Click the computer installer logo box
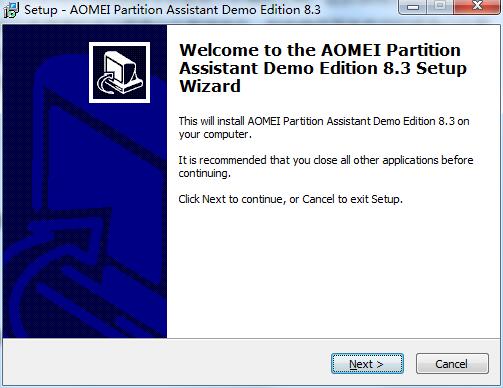The width and height of the screenshot is (503, 388). 119,72
